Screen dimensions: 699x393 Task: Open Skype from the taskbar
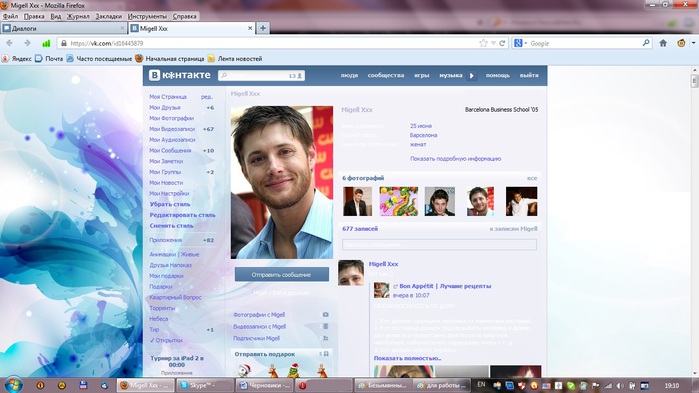tap(204, 385)
